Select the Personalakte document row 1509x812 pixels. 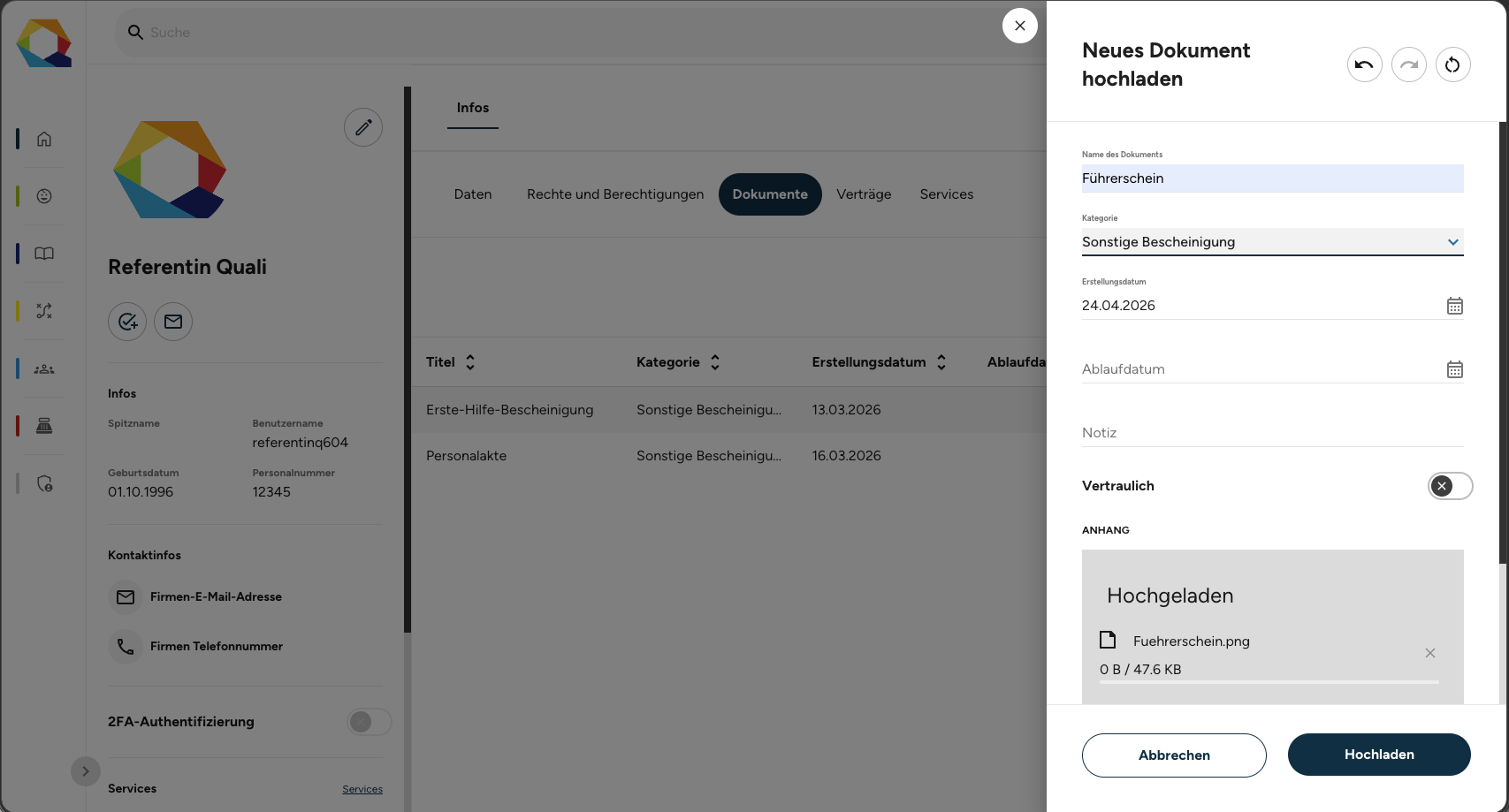click(729, 456)
